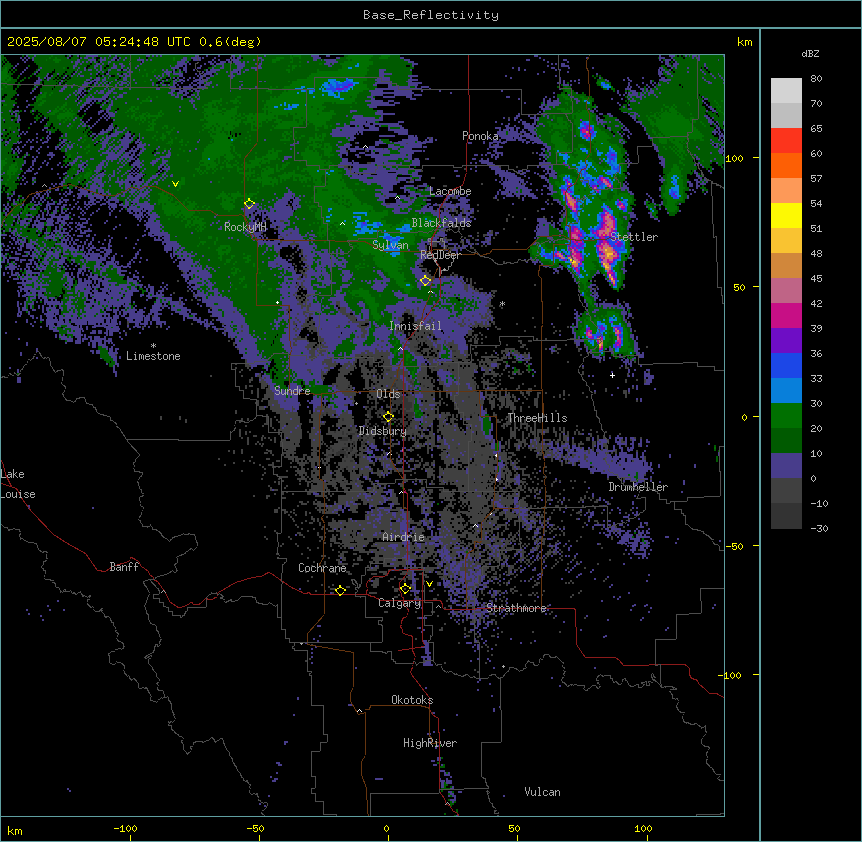Click the Calgary label

point(399,603)
